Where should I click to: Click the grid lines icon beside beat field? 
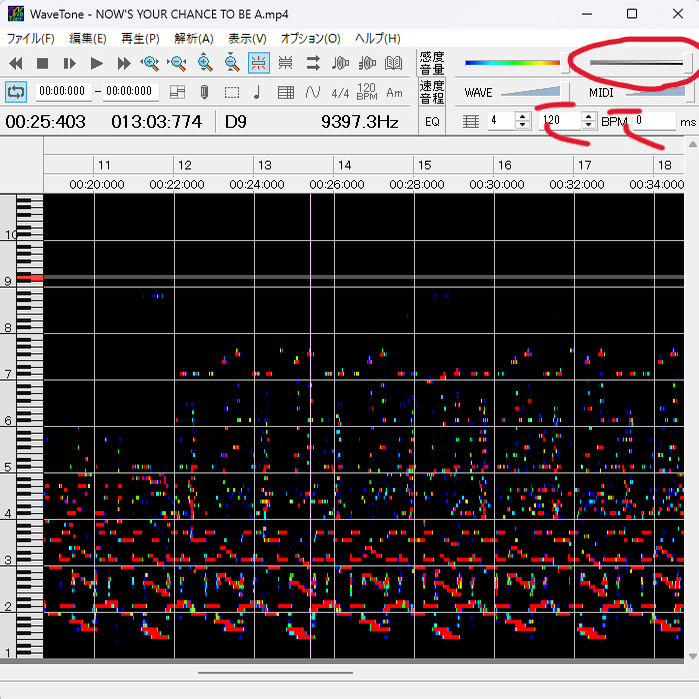click(471, 121)
